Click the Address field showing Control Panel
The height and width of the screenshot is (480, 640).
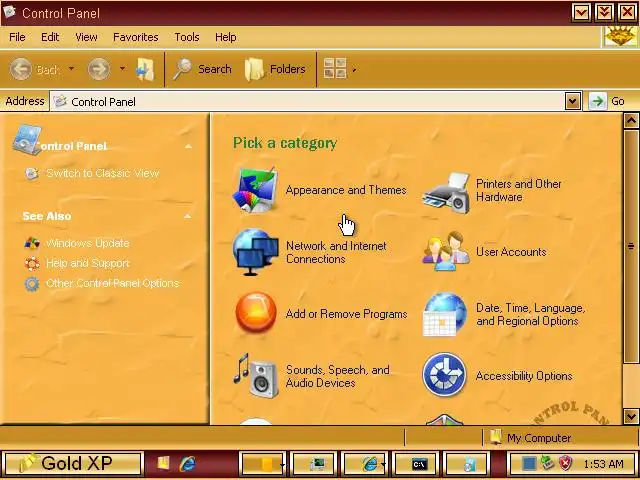[307, 102]
